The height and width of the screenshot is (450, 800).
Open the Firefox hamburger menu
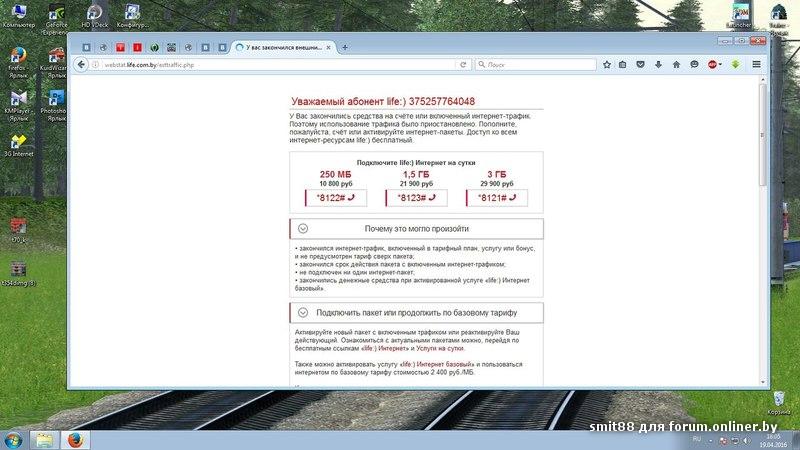tap(757, 65)
